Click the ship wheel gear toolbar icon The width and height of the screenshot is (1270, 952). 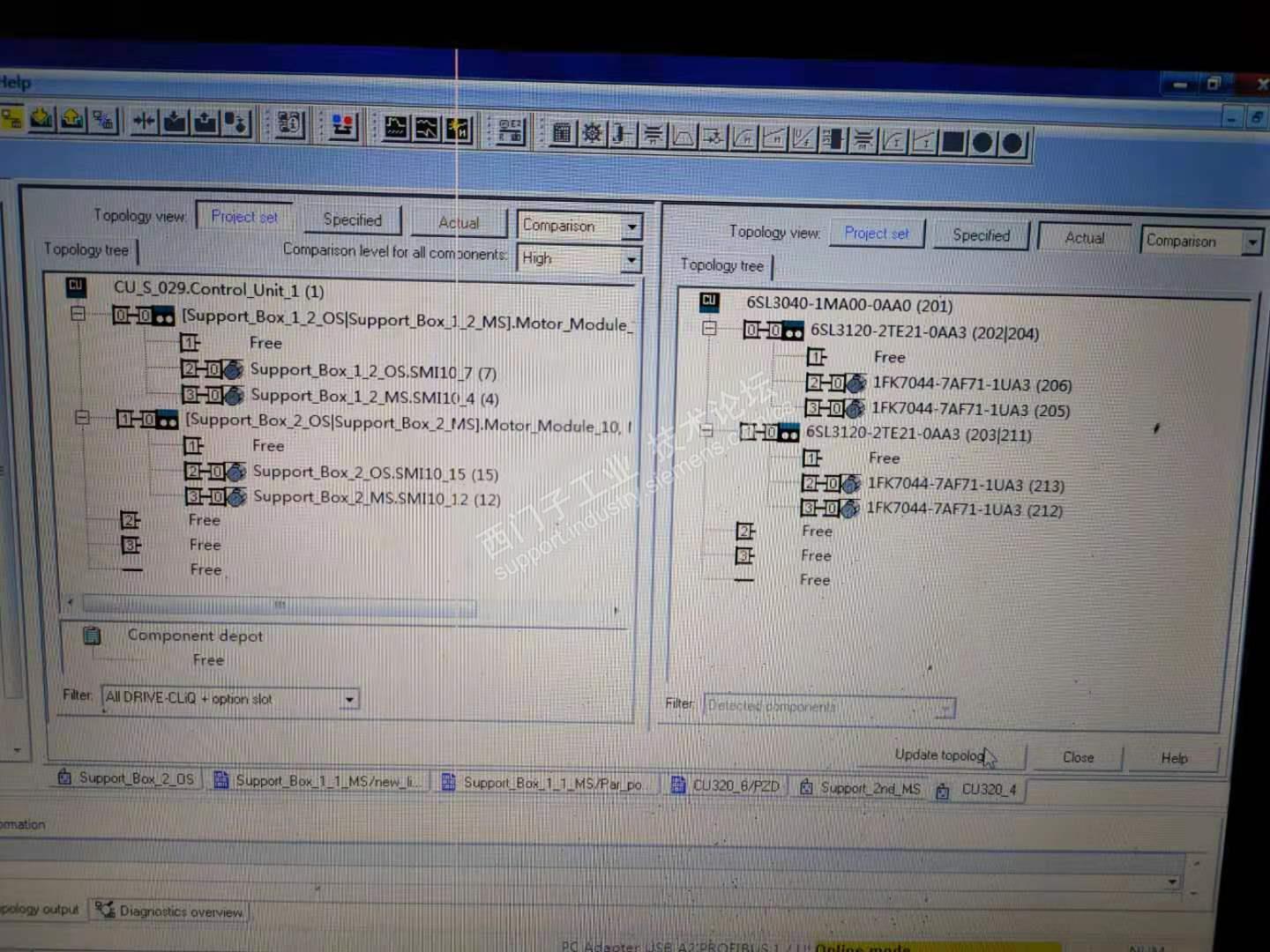[x=592, y=134]
